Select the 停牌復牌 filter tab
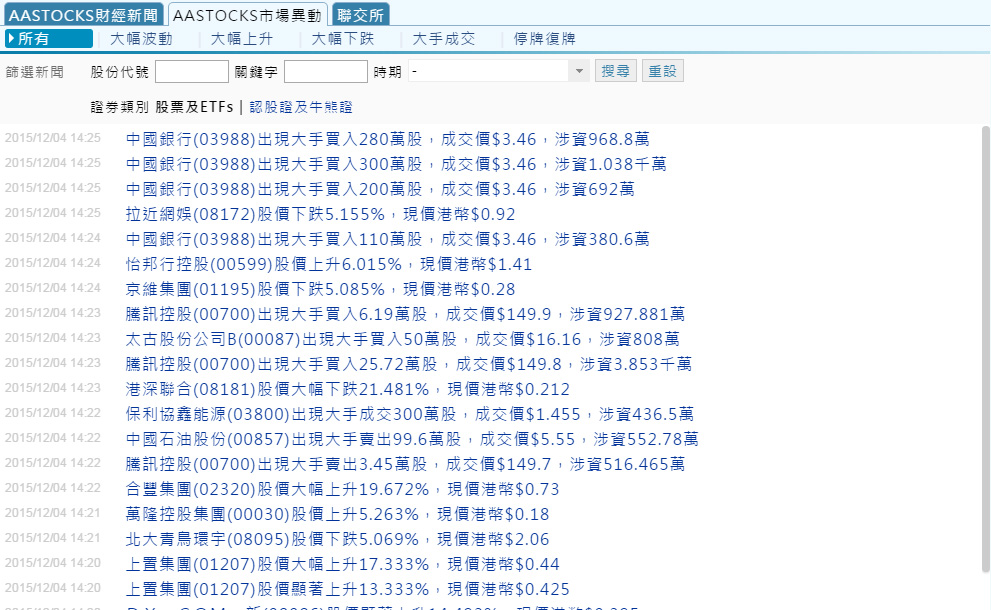The image size is (991, 610). click(545, 39)
